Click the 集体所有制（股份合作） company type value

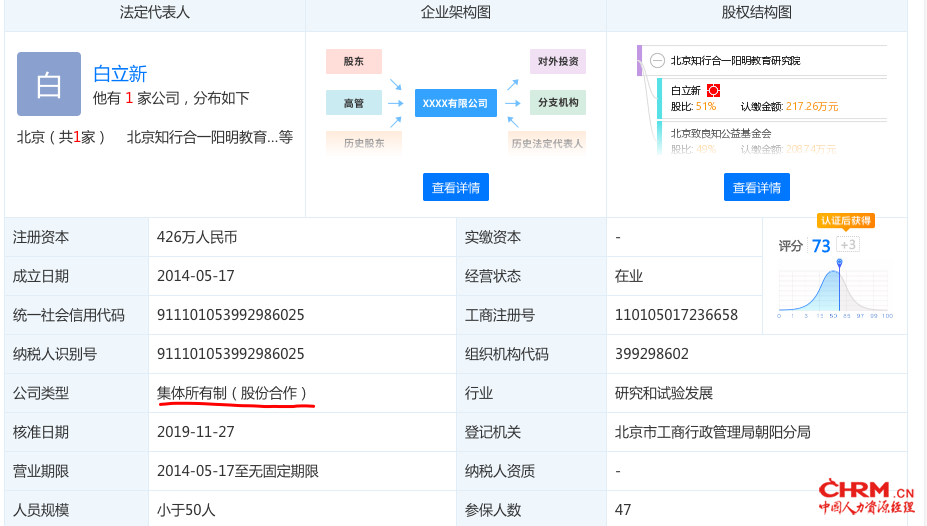click(232, 393)
